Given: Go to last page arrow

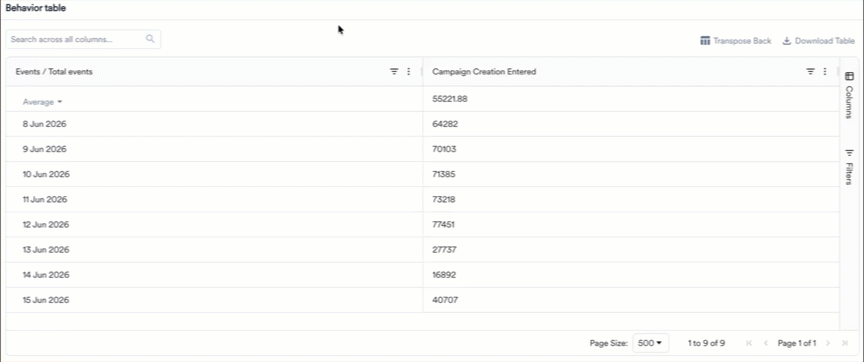Looking at the screenshot, I should pyautogui.click(x=845, y=343).
